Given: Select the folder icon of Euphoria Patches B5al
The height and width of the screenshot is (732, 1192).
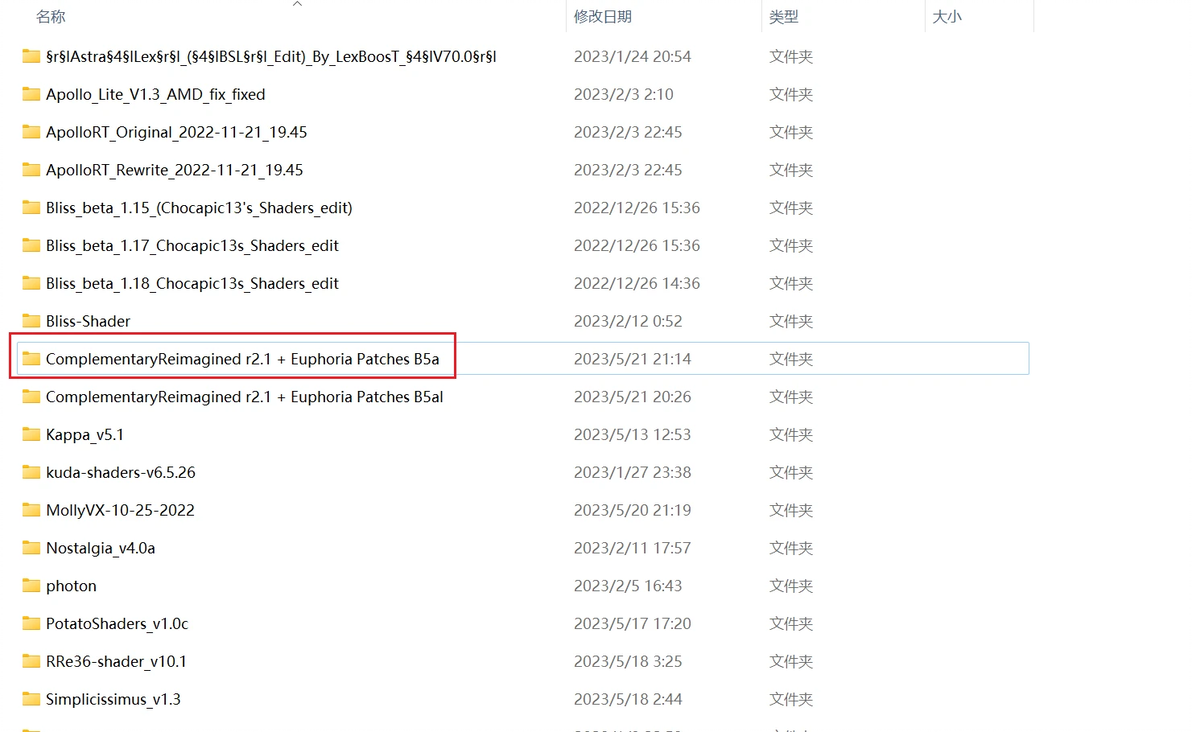Looking at the screenshot, I should [31, 397].
